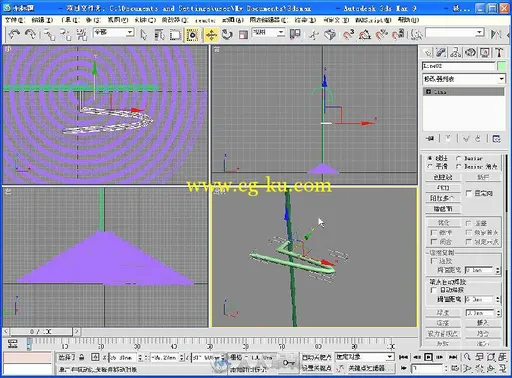Screen dimensions: 512x378
Task: Click the current frame number field
Action: click(427, 368)
